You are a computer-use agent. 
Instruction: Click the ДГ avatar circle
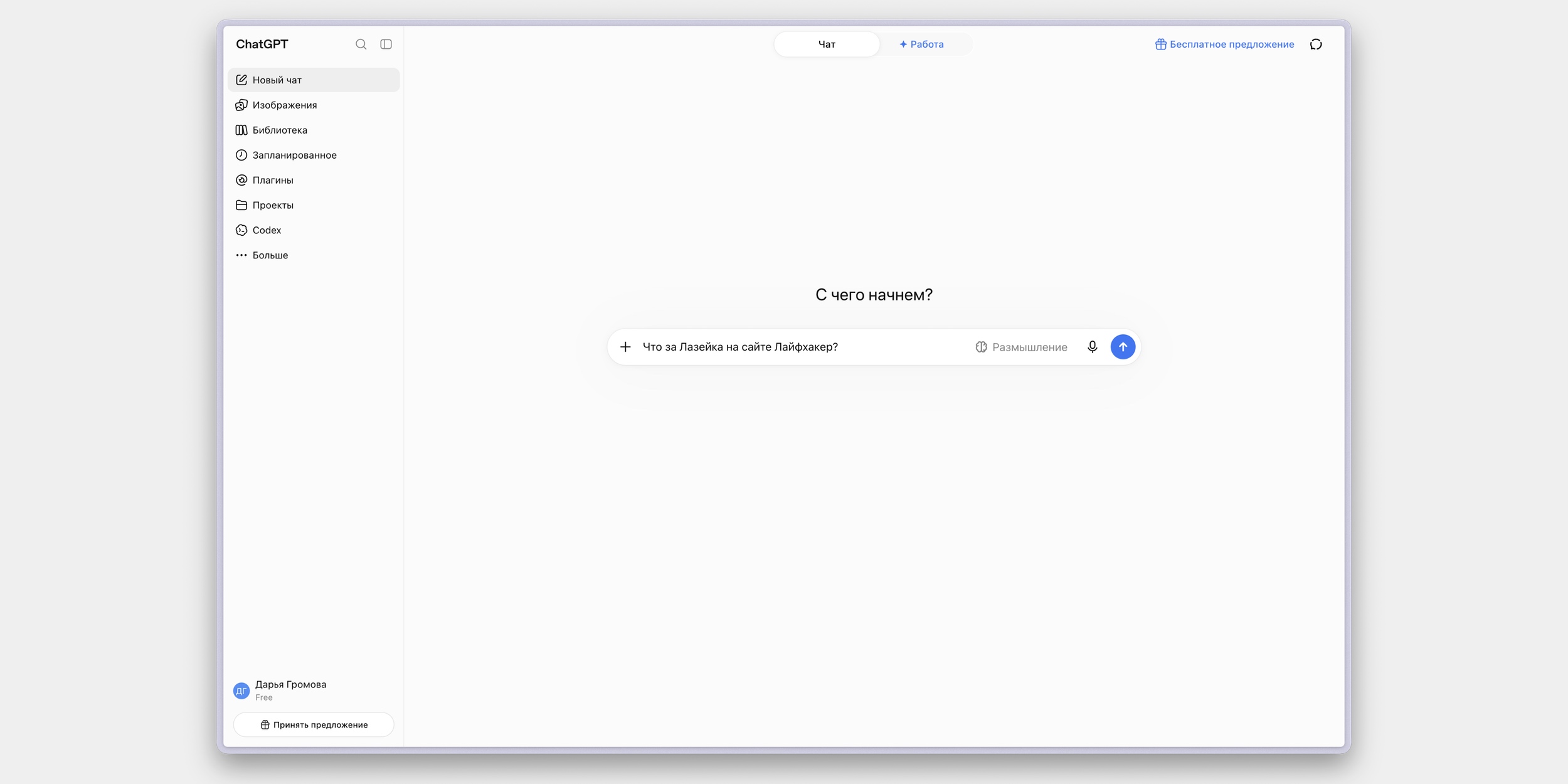241,691
